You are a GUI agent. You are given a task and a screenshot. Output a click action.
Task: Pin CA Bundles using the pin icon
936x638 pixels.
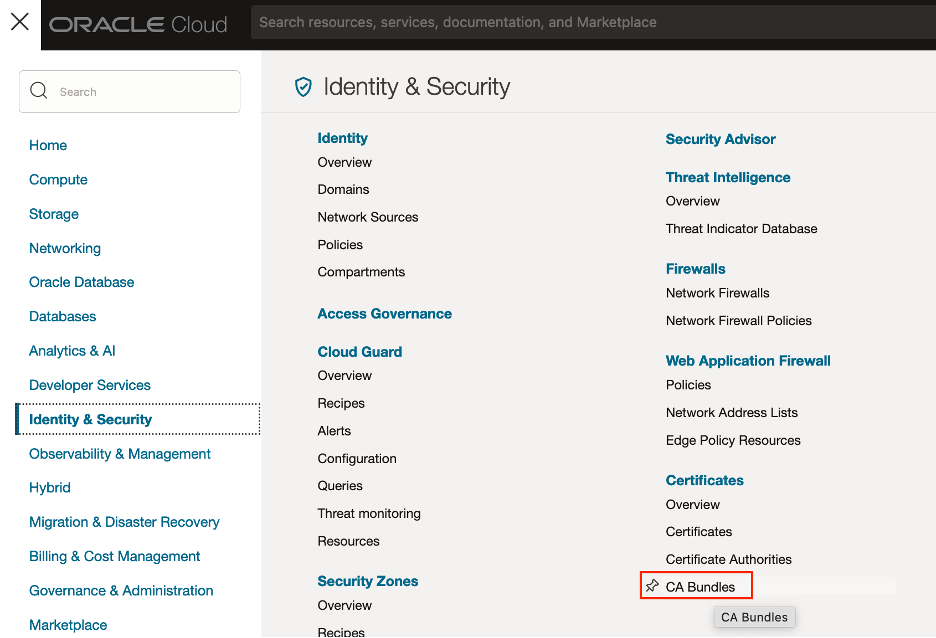pos(652,586)
